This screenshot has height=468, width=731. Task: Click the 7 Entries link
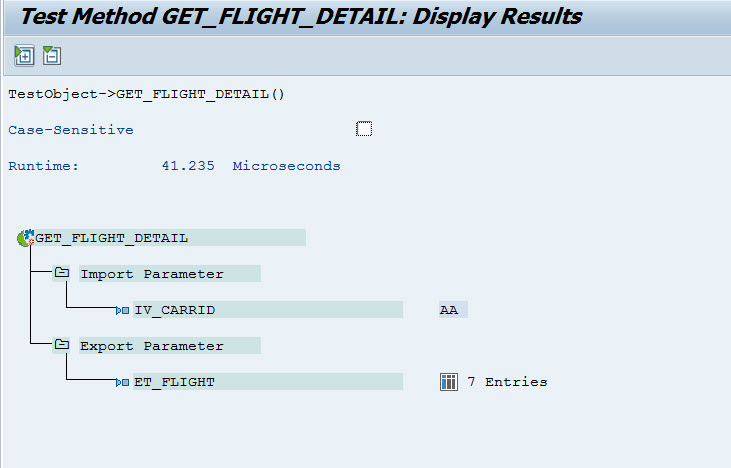click(x=508, y=382)
